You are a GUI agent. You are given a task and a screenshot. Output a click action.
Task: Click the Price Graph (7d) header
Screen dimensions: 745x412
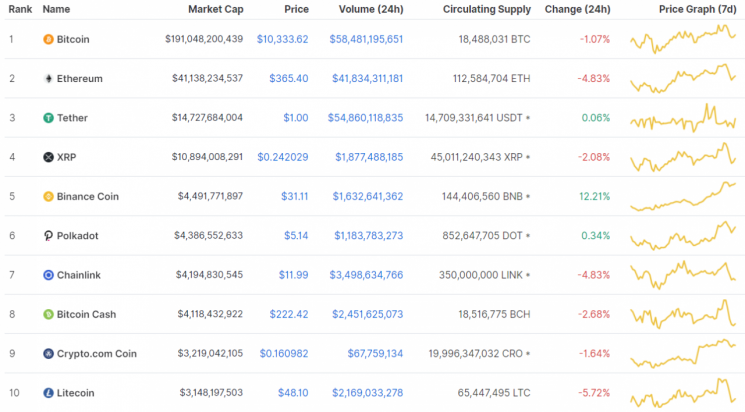click(697, 9)
